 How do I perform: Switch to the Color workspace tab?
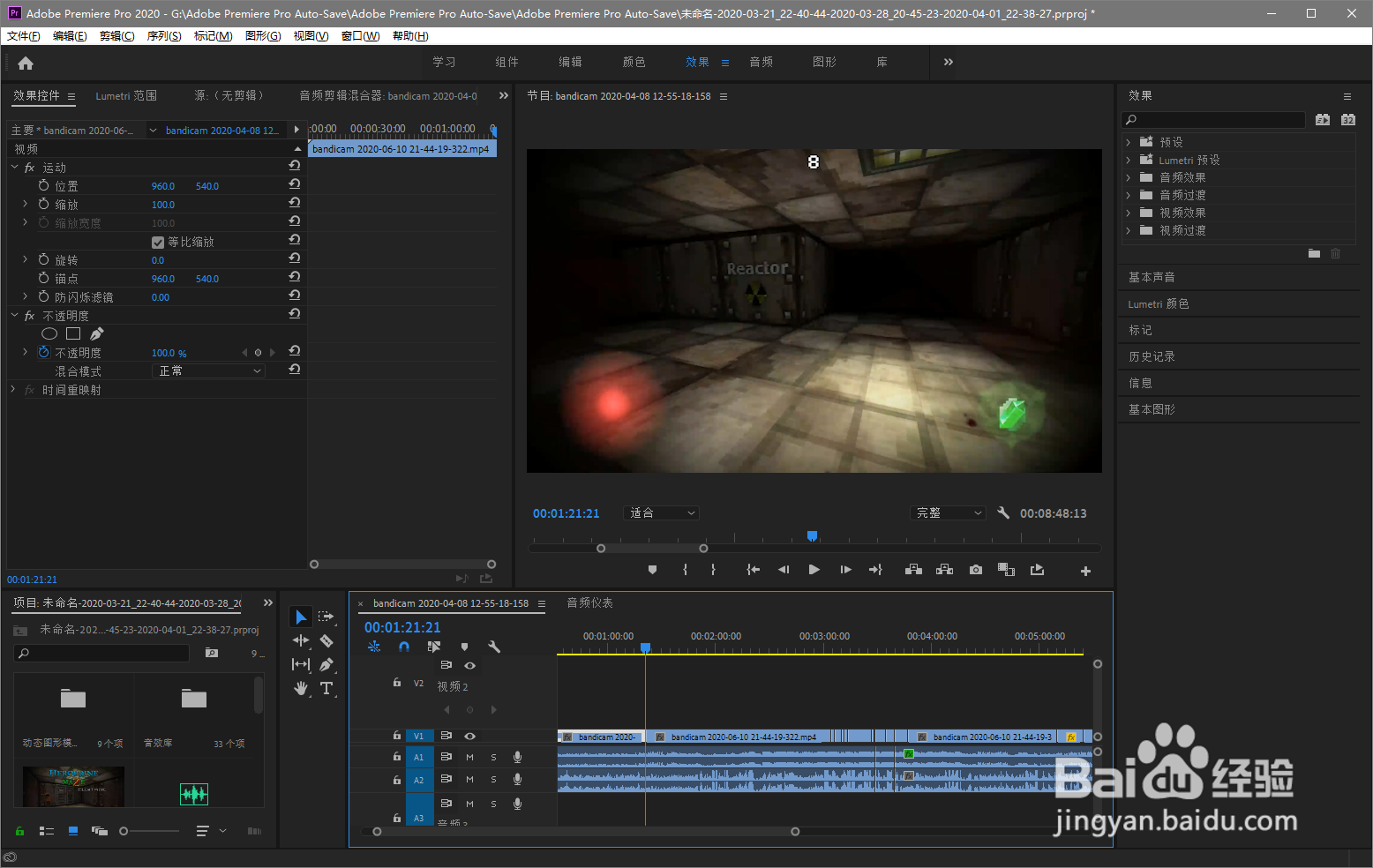pyautogui.click(x=634, y=62)
